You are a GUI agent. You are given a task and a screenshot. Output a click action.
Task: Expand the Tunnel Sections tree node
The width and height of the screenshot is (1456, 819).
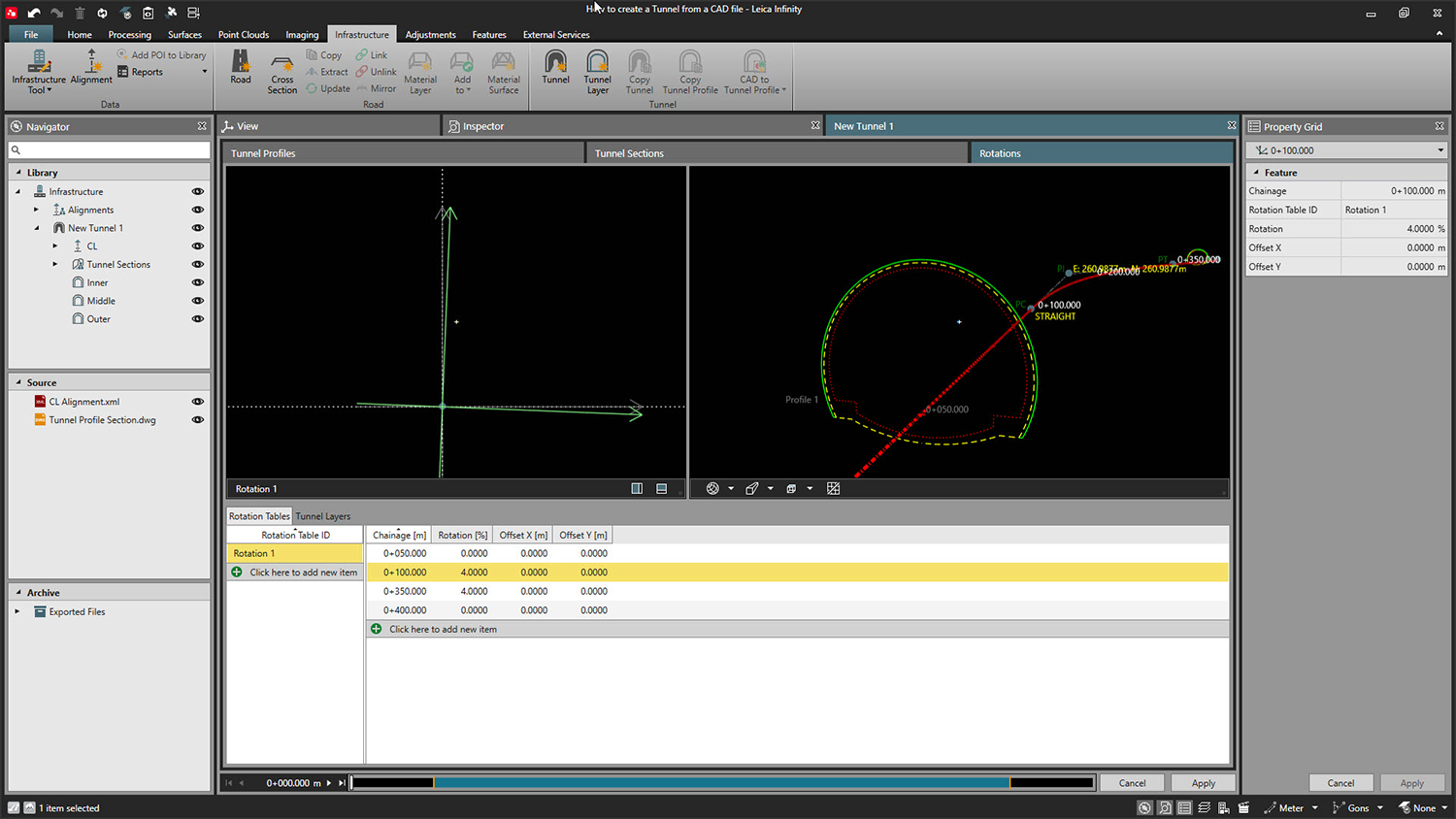click(55, 264)
